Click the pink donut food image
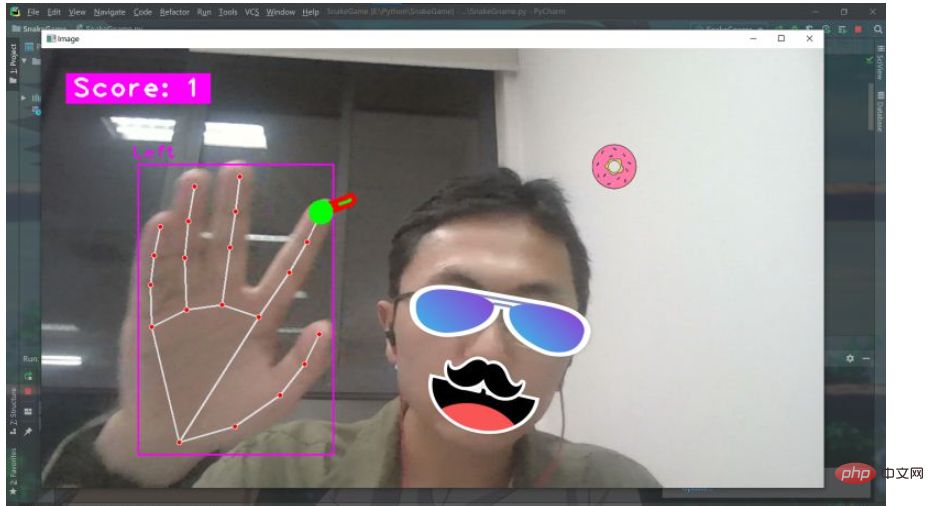 (x=614, y=166)
